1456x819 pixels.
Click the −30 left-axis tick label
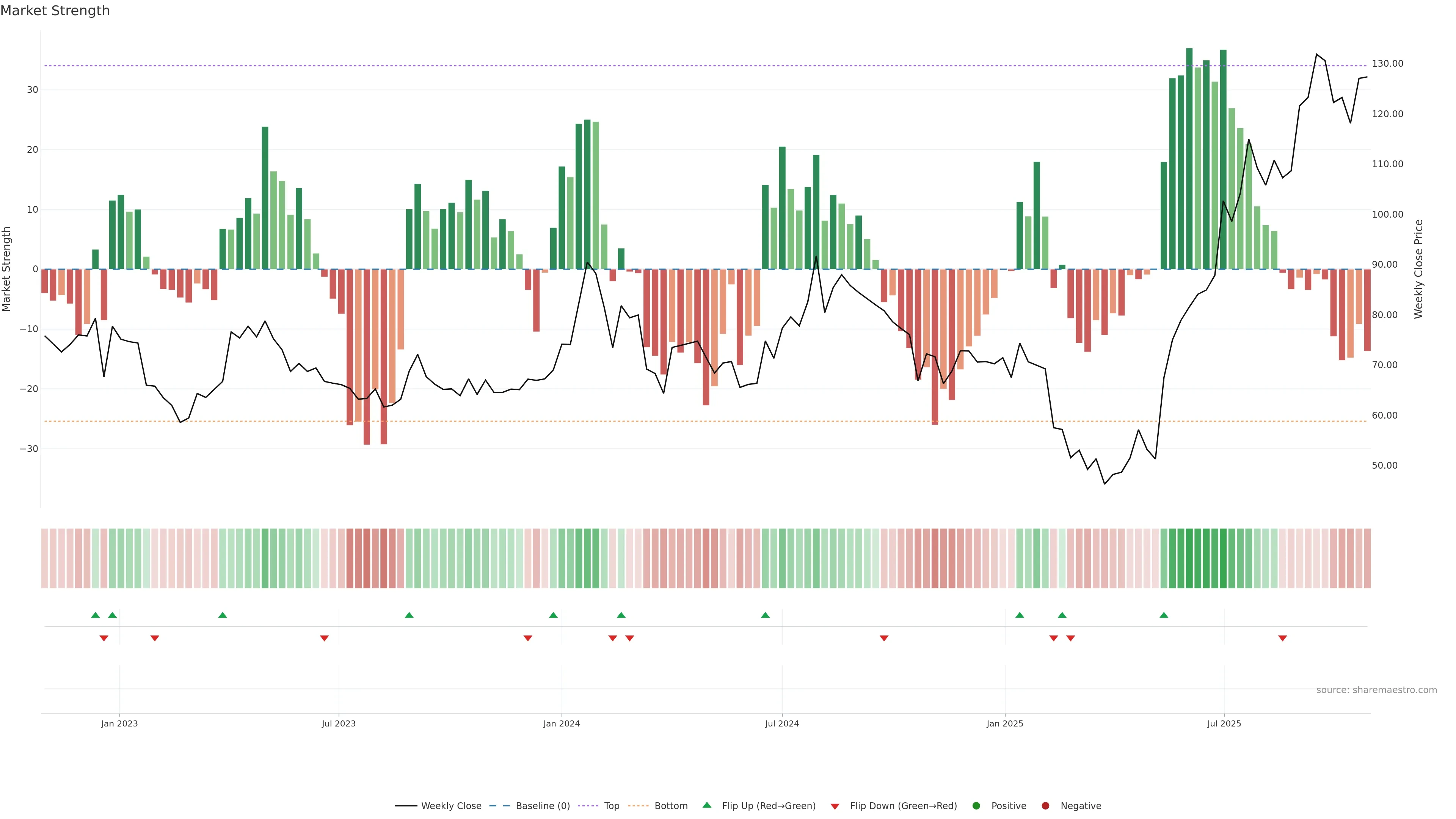pyautogui.click(x=29, y=449)
